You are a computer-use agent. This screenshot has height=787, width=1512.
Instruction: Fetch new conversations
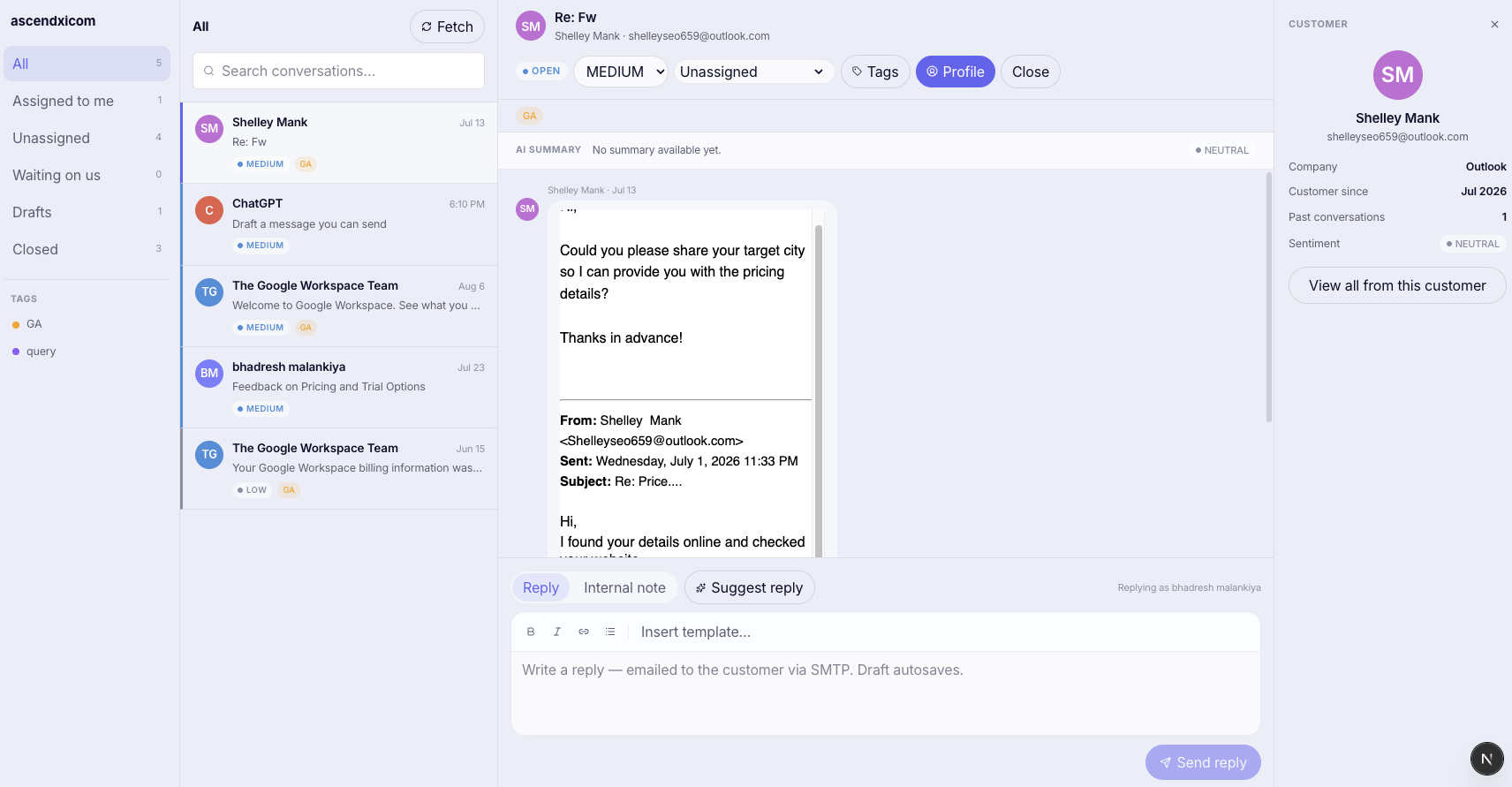(447, 26)
